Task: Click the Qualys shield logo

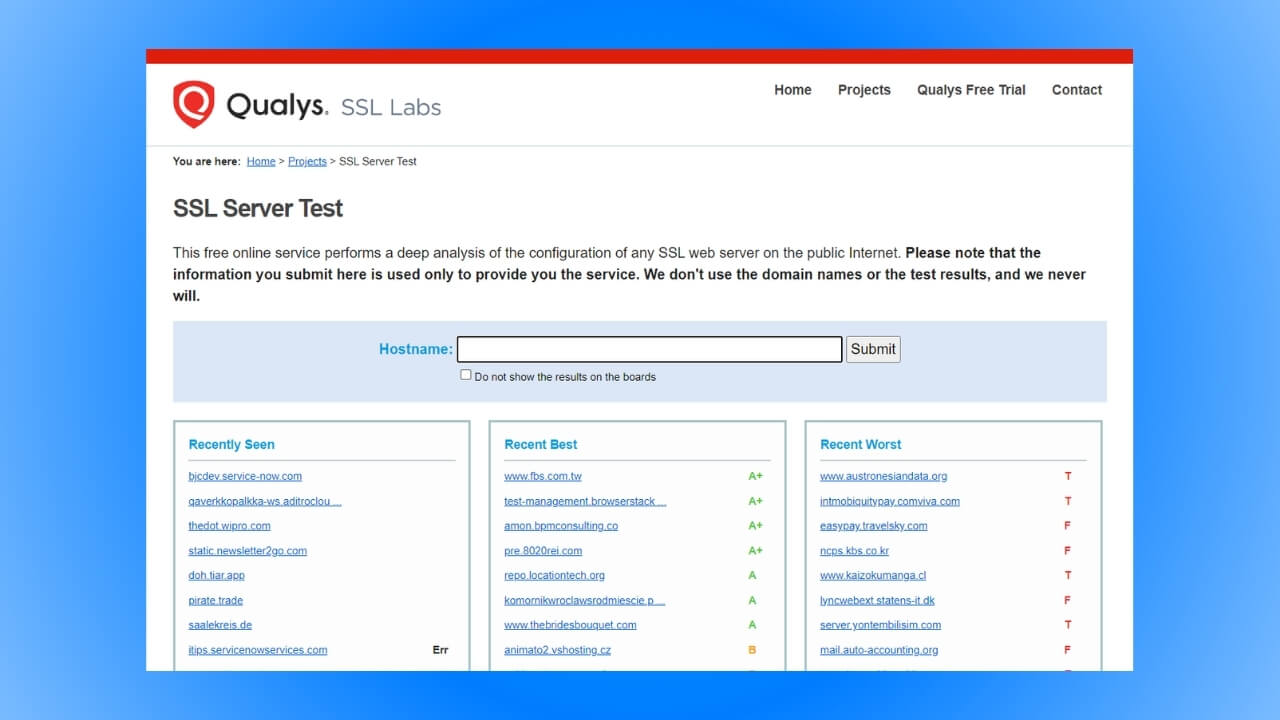Action: coord(194,104)
